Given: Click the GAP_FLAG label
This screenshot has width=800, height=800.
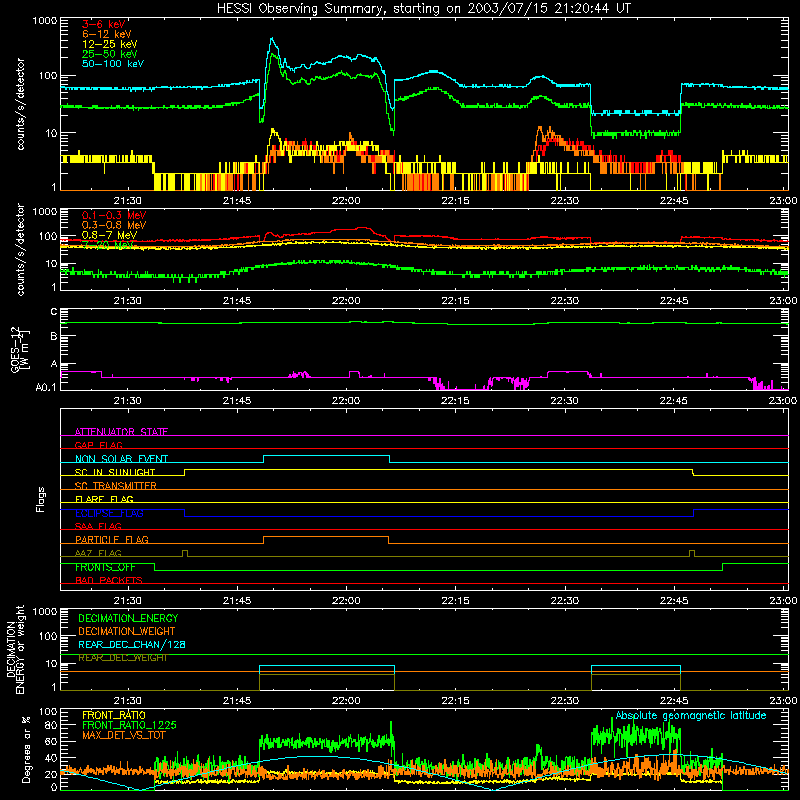Looking at the screenshot, I should point(98,445).
